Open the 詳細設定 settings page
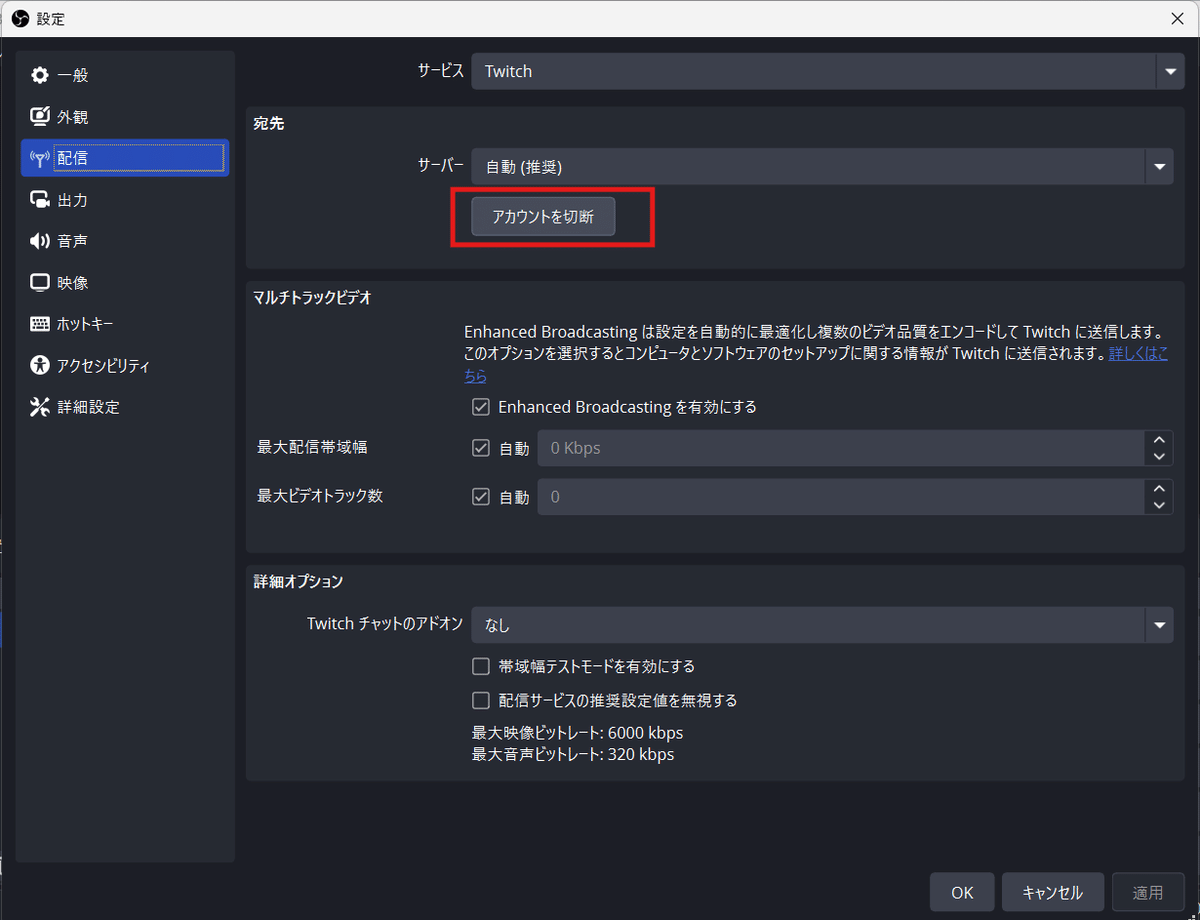Screen dimensions: 1200x920 coord(125,407)
